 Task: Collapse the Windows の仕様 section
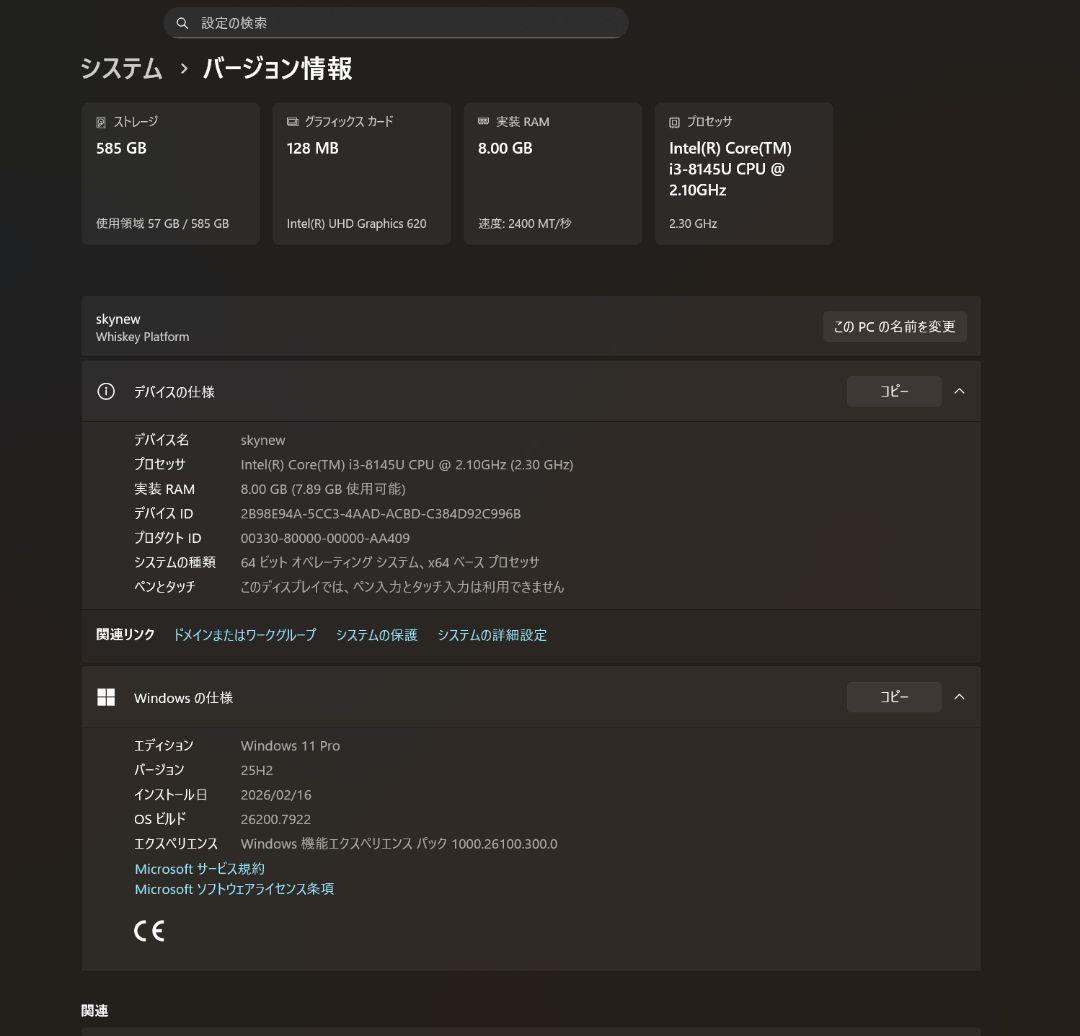(x=959, y=697)
